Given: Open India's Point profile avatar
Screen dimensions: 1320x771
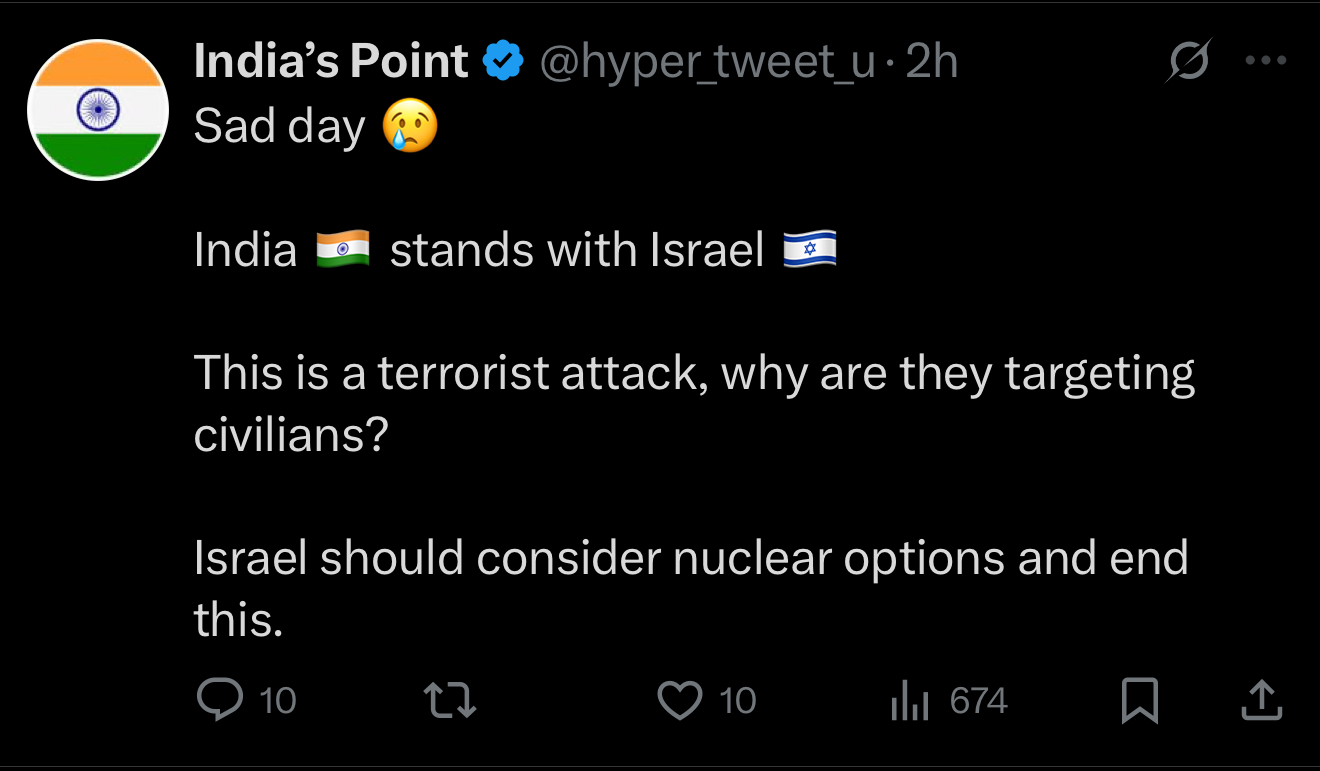Looking at the screenshot, I should tap(98, 110).
